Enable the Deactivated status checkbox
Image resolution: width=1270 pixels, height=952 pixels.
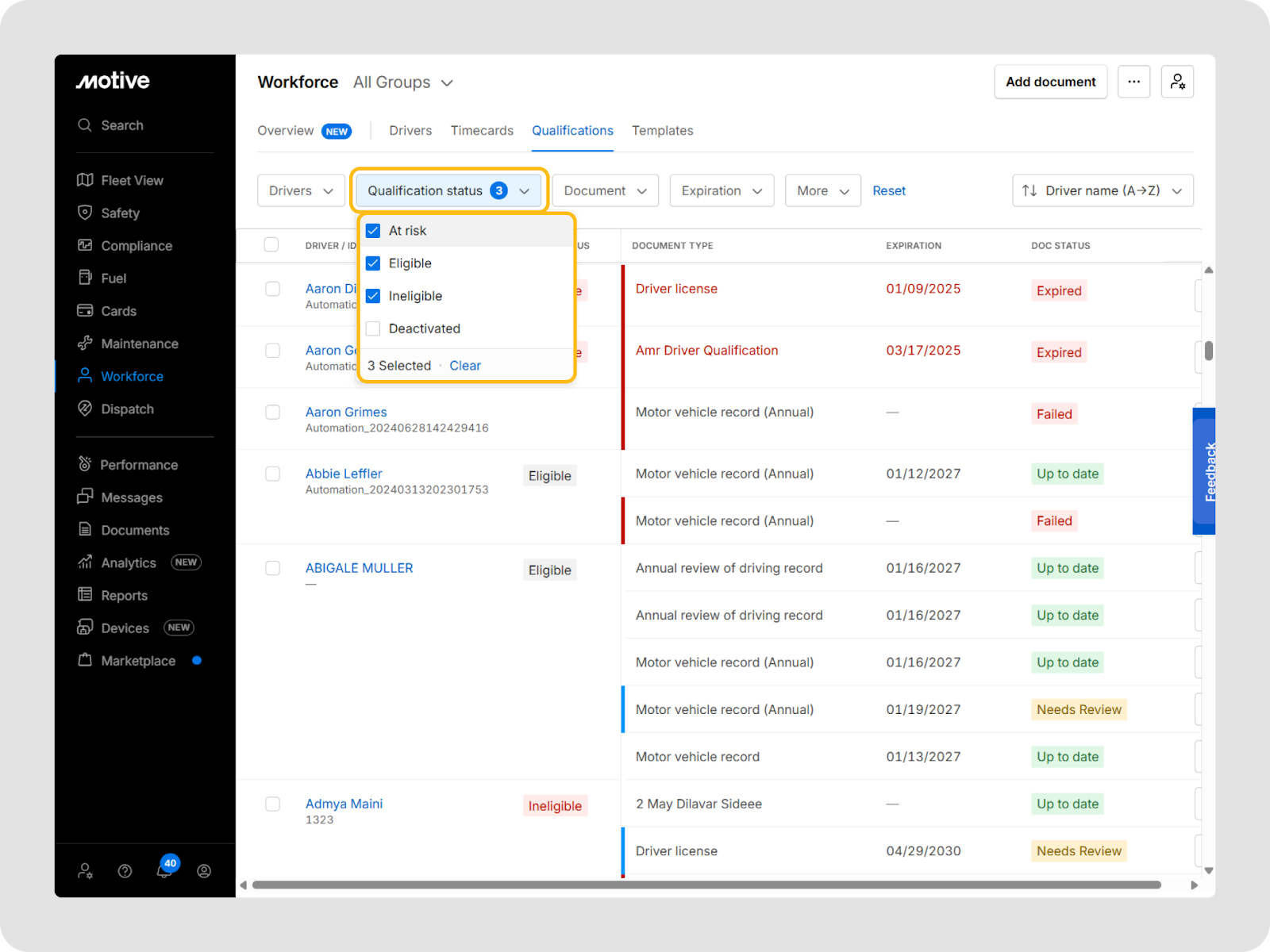373,328
